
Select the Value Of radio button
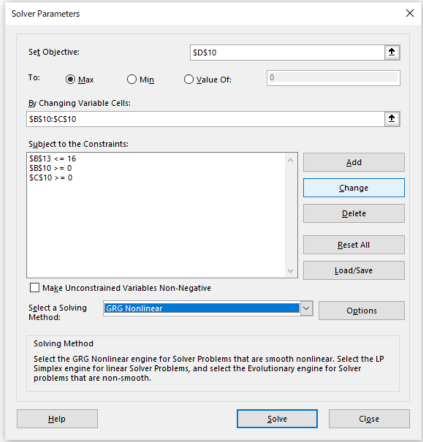click(x=189, y=79)
